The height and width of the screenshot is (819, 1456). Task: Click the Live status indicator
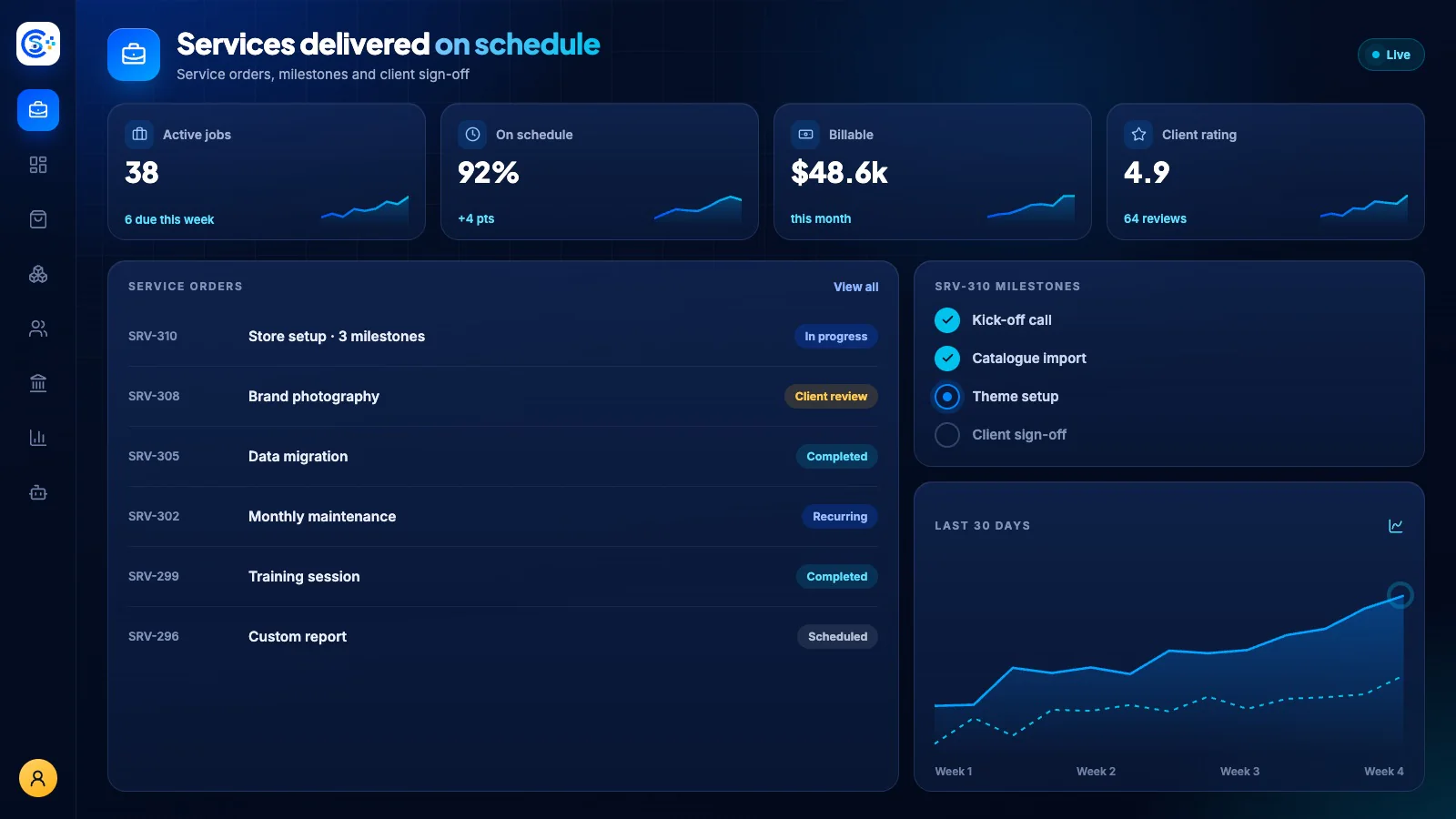(1390, 55)
